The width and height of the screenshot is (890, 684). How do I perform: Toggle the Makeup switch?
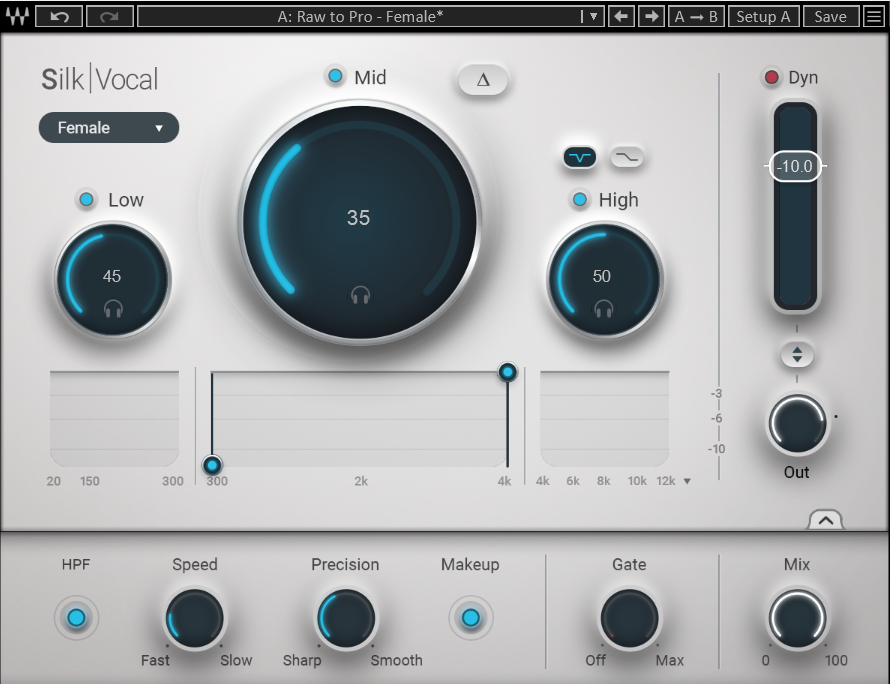471,618
